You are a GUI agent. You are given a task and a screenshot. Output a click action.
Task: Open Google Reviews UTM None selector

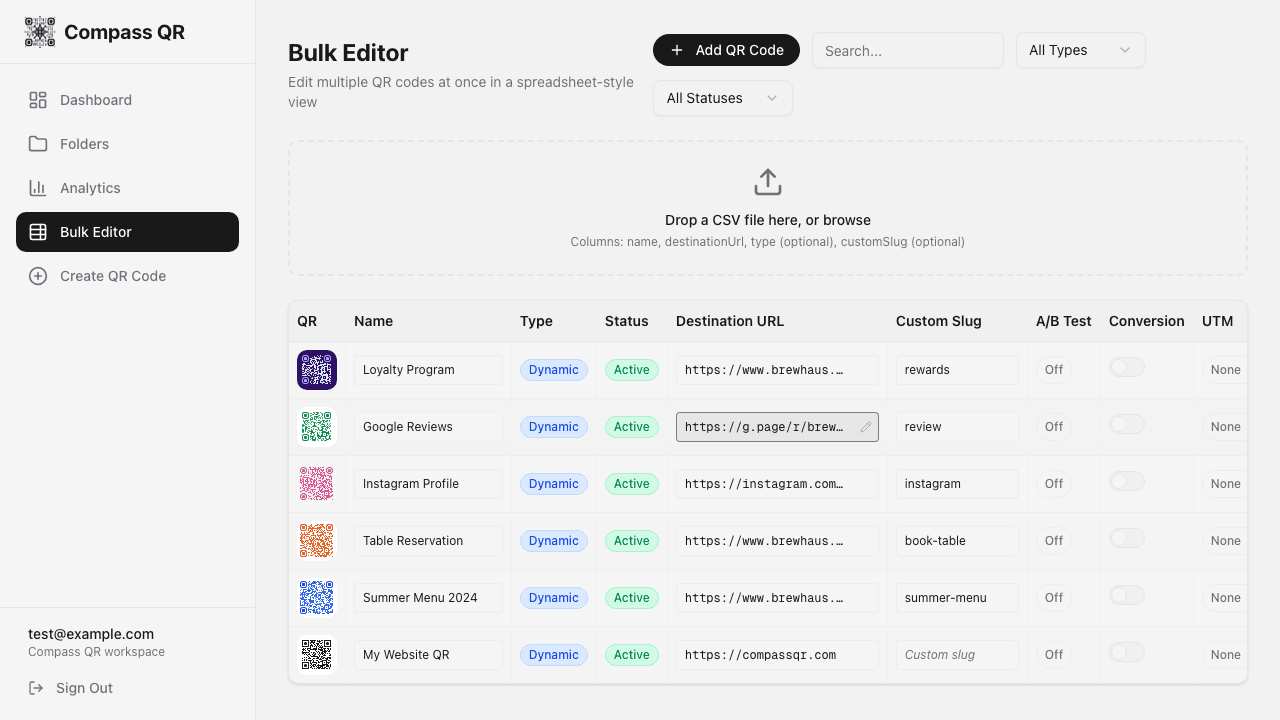[1225, 427]
